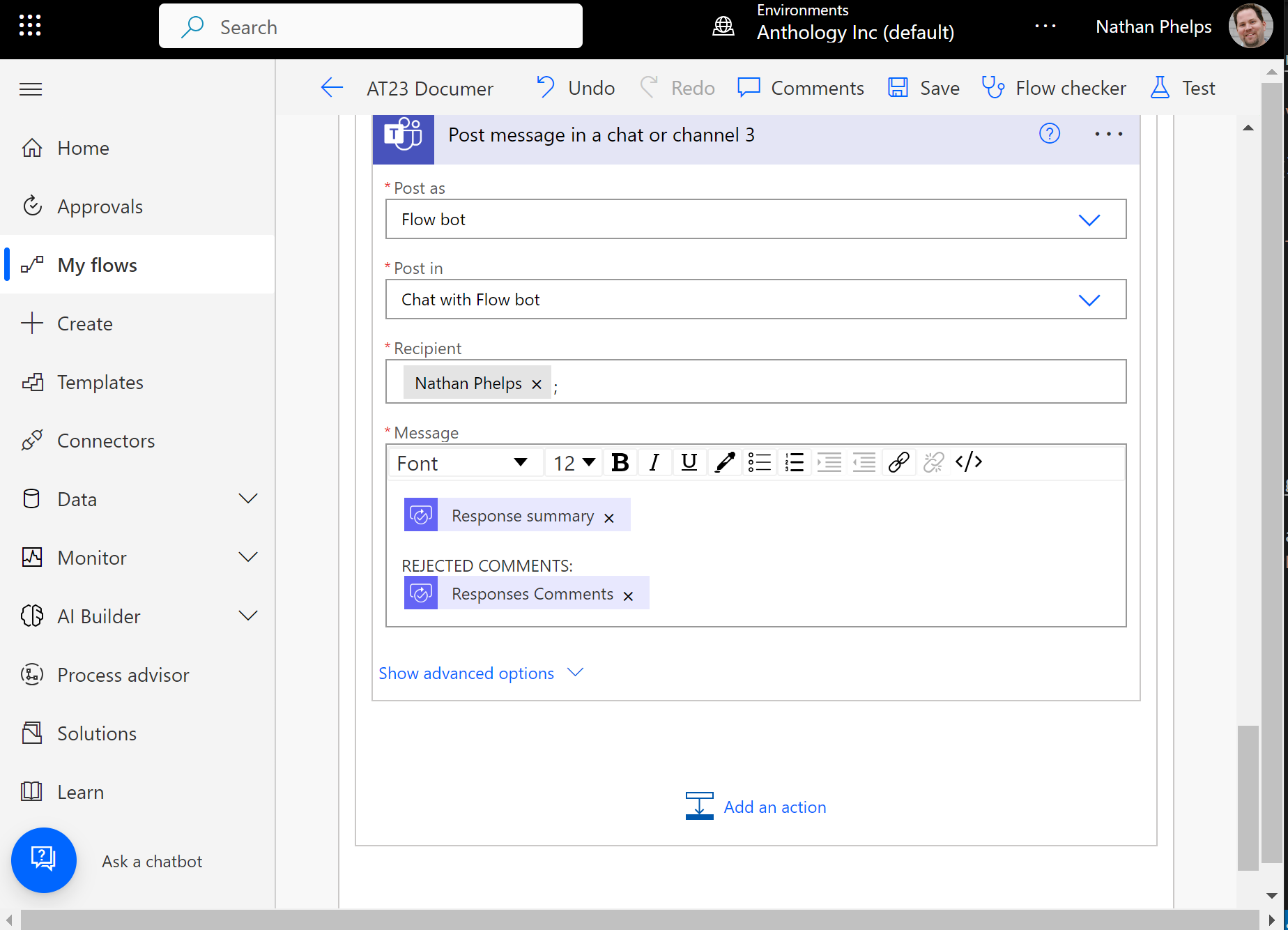Remove Nathan Phelps recipient
1288x930 pixels.
pyautogui.click(x=537, y=384)
